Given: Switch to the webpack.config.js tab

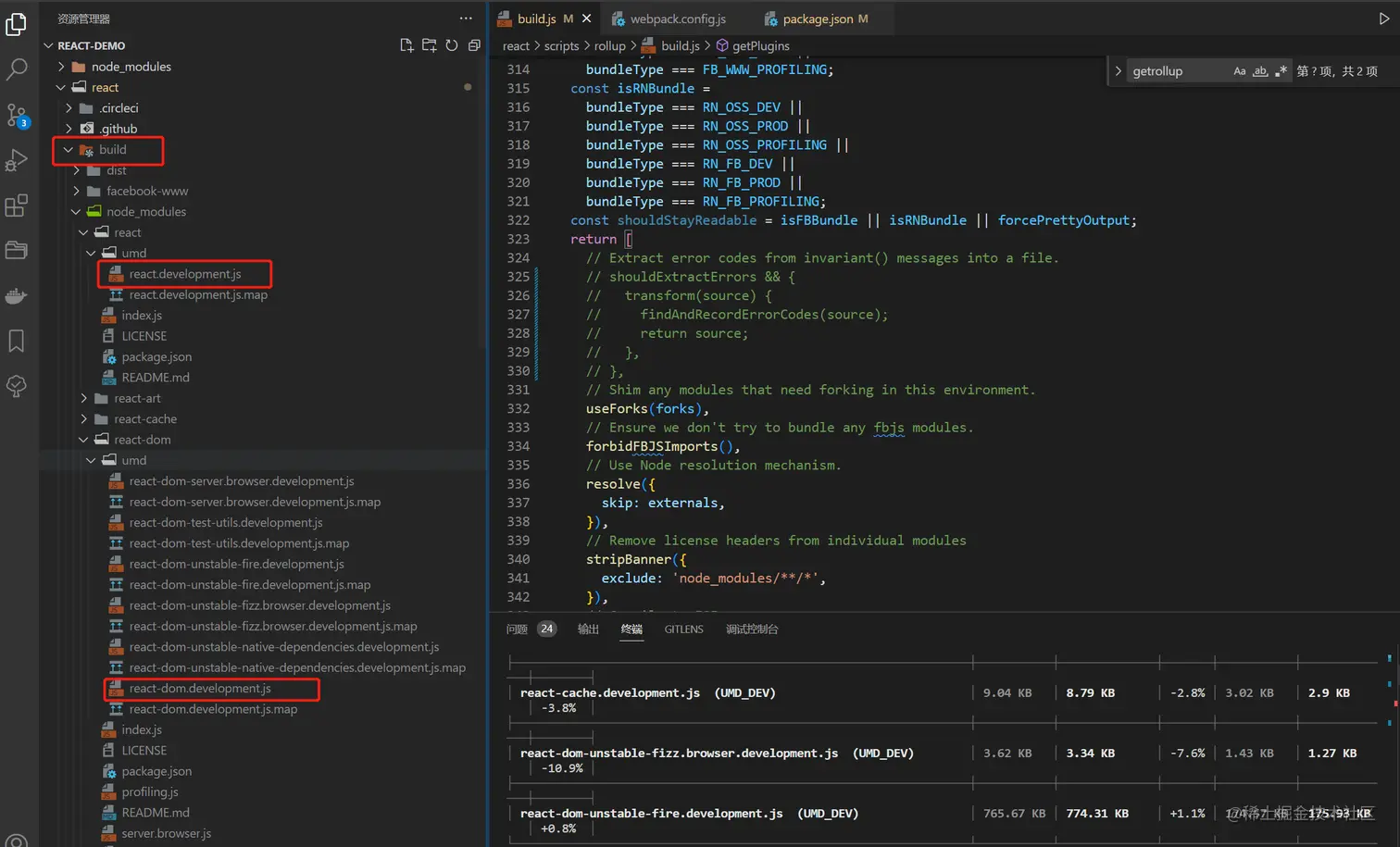Looking at the screenshot, I should click(678, 19).
